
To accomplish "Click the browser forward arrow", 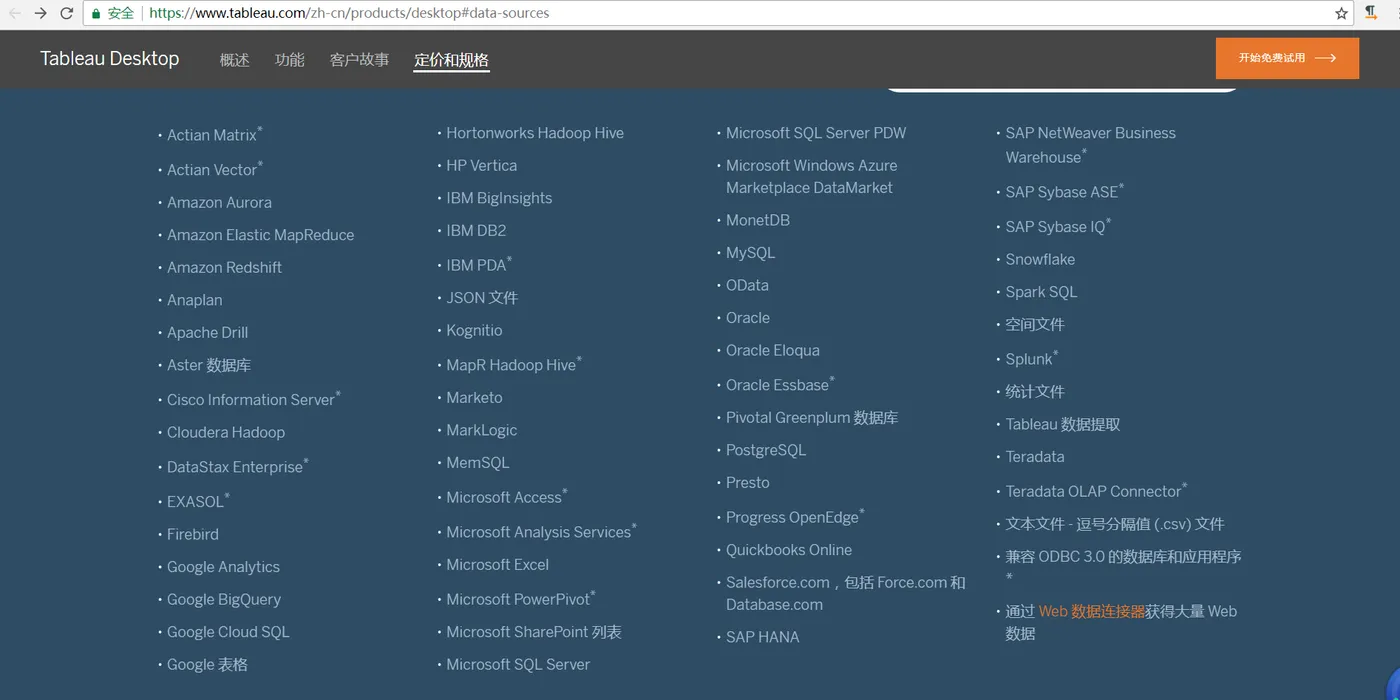I will pos(40,13).
